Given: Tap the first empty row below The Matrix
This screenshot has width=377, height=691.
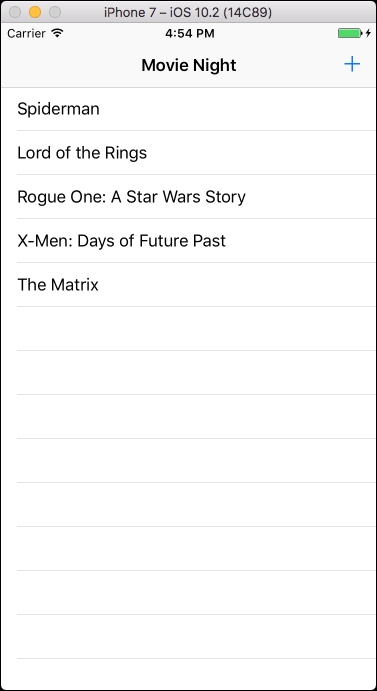Looking at the screenshot, I should [x=188, y=329].
